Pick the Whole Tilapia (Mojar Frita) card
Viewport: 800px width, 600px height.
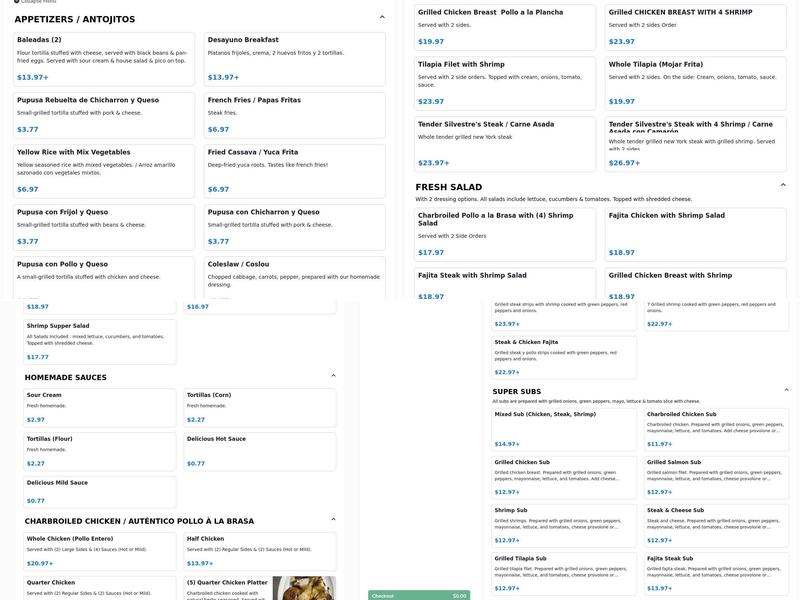click(x=695, y=83)
